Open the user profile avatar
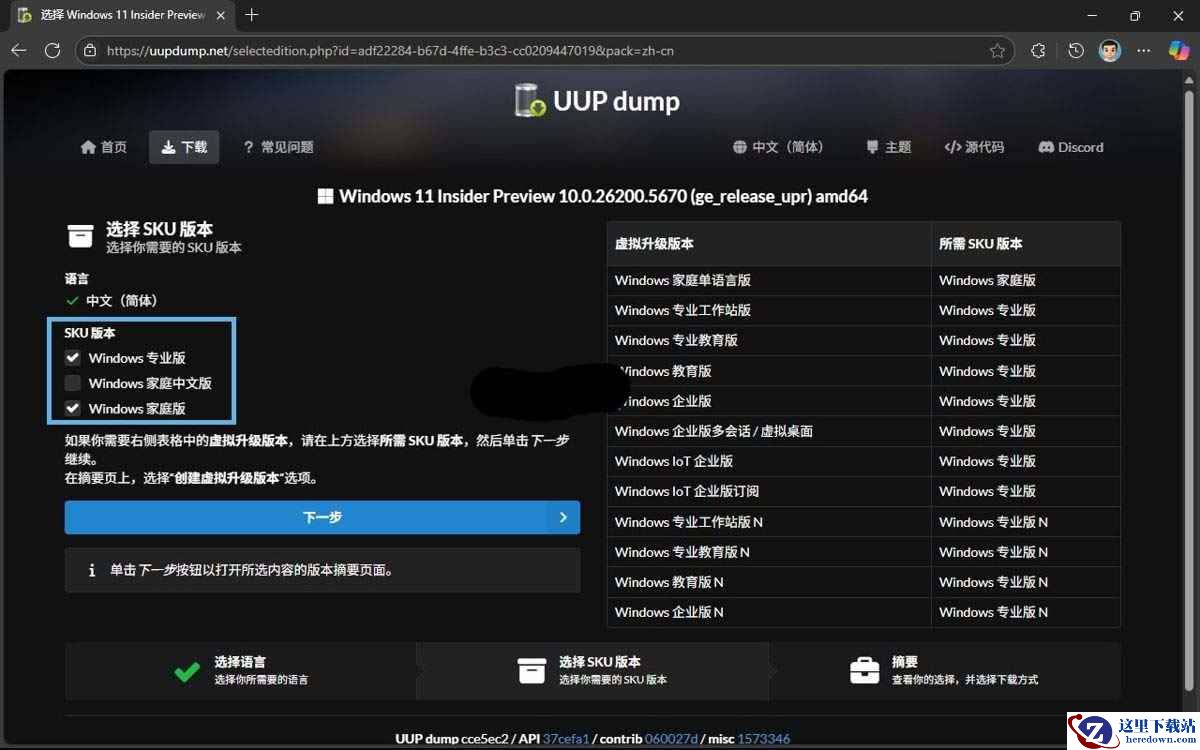The height and width of the screenshot is (750, 1200). point(1110,50)
